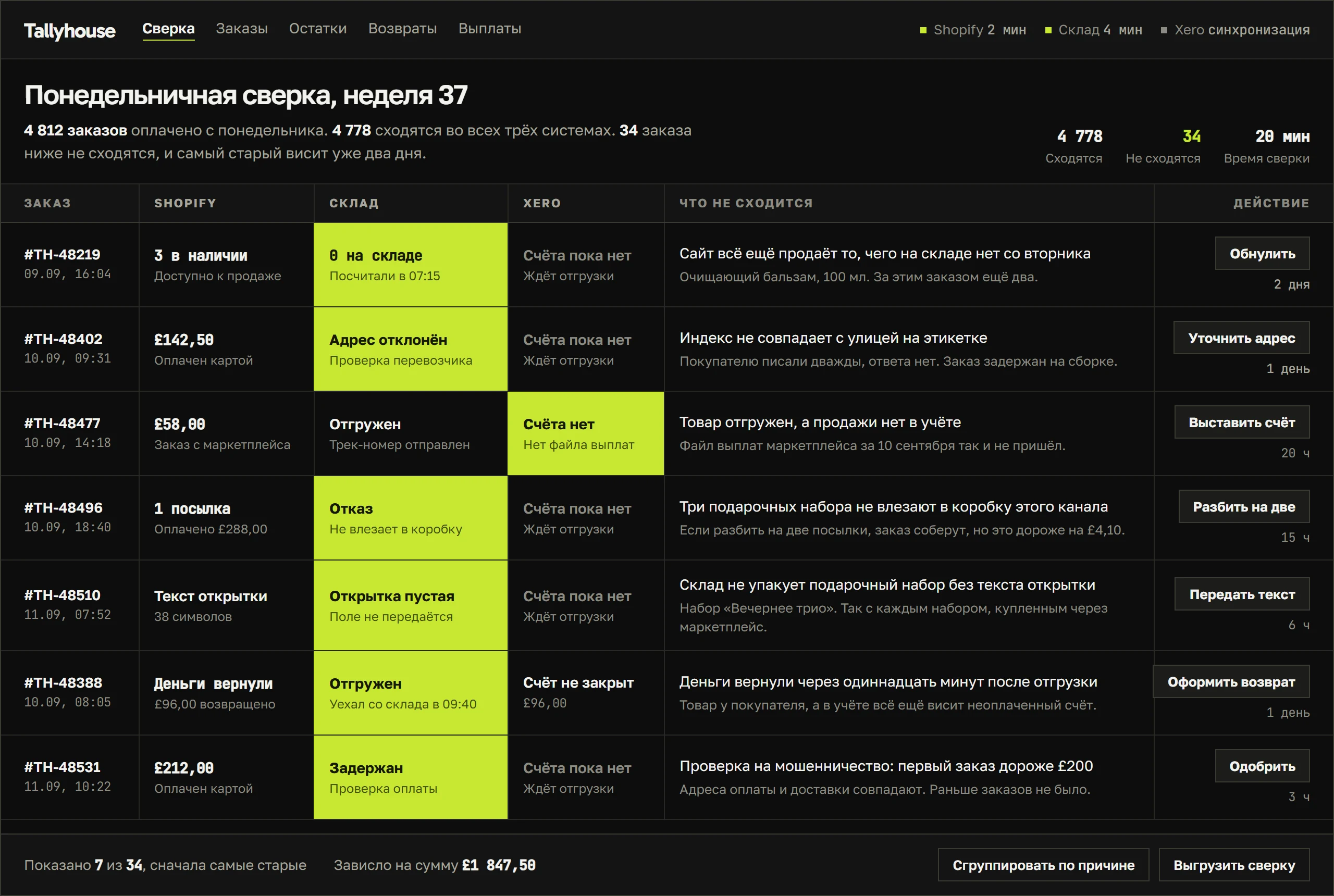Click the '34 Не сходятся' summary stat
The height and width of the screenshot is (896, 1334).
(1163, 146)
